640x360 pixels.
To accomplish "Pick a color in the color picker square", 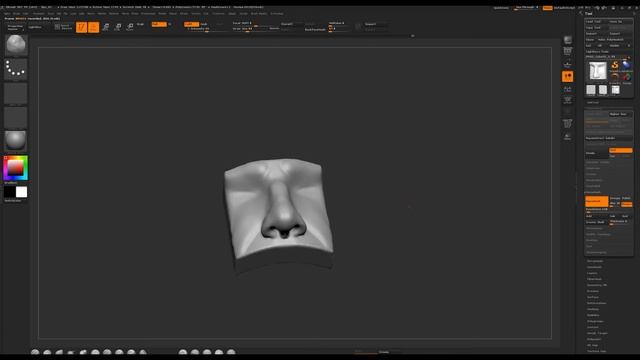I will [x=16, y=168].
